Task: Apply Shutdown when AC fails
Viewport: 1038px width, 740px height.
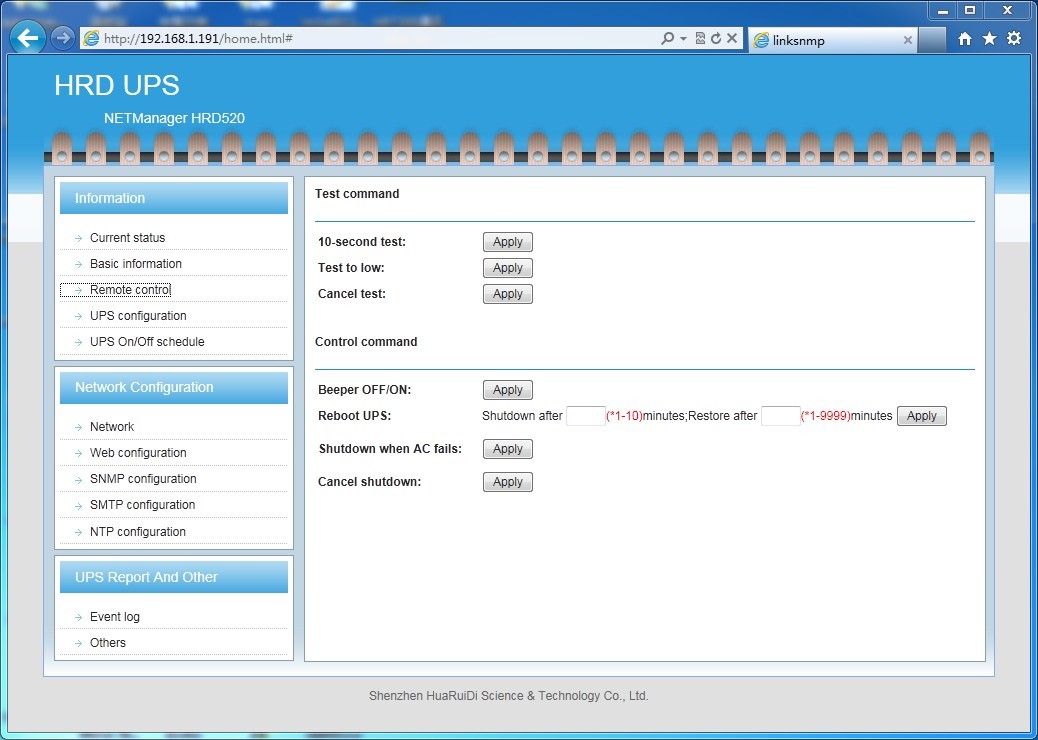Action: [508, 449]
